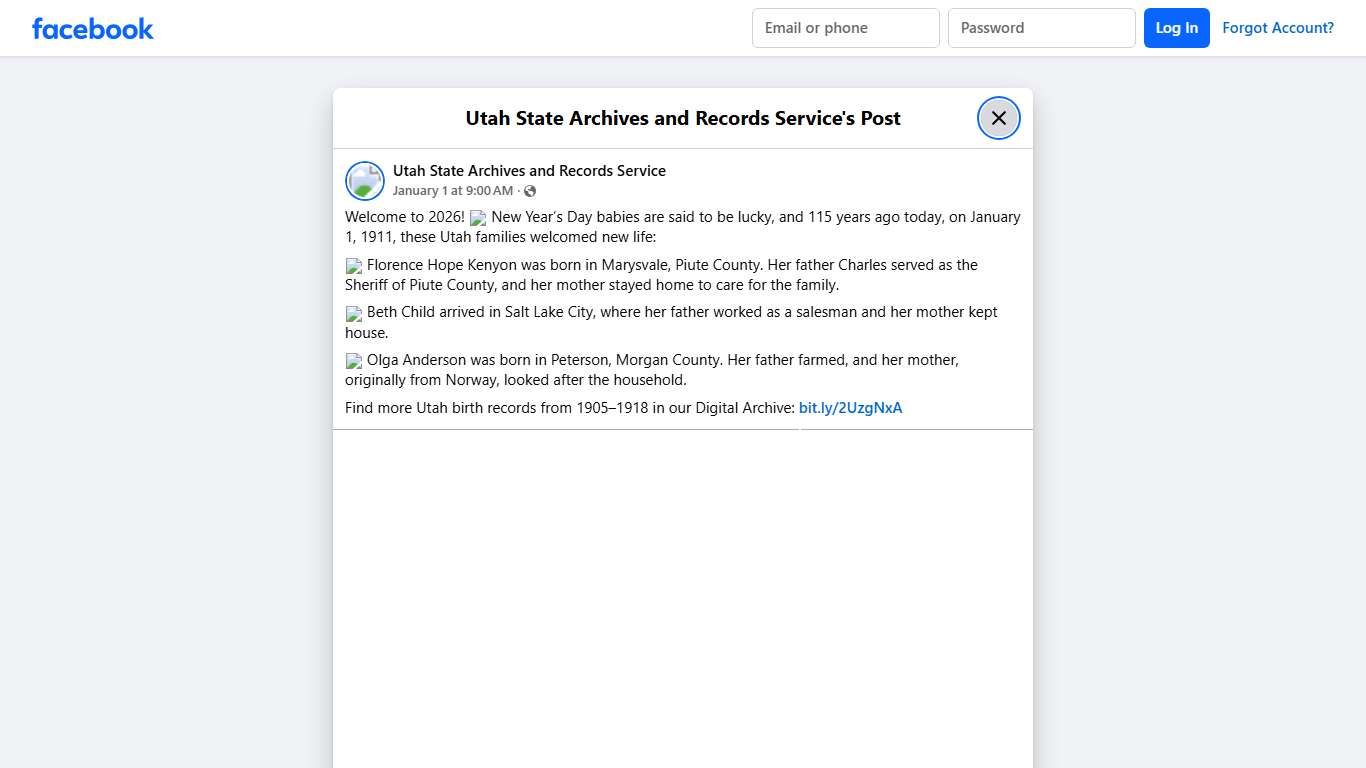Open the Utah State Archives profile picture
Viewport: 1366px width, 768px height.
coord(365,181)
